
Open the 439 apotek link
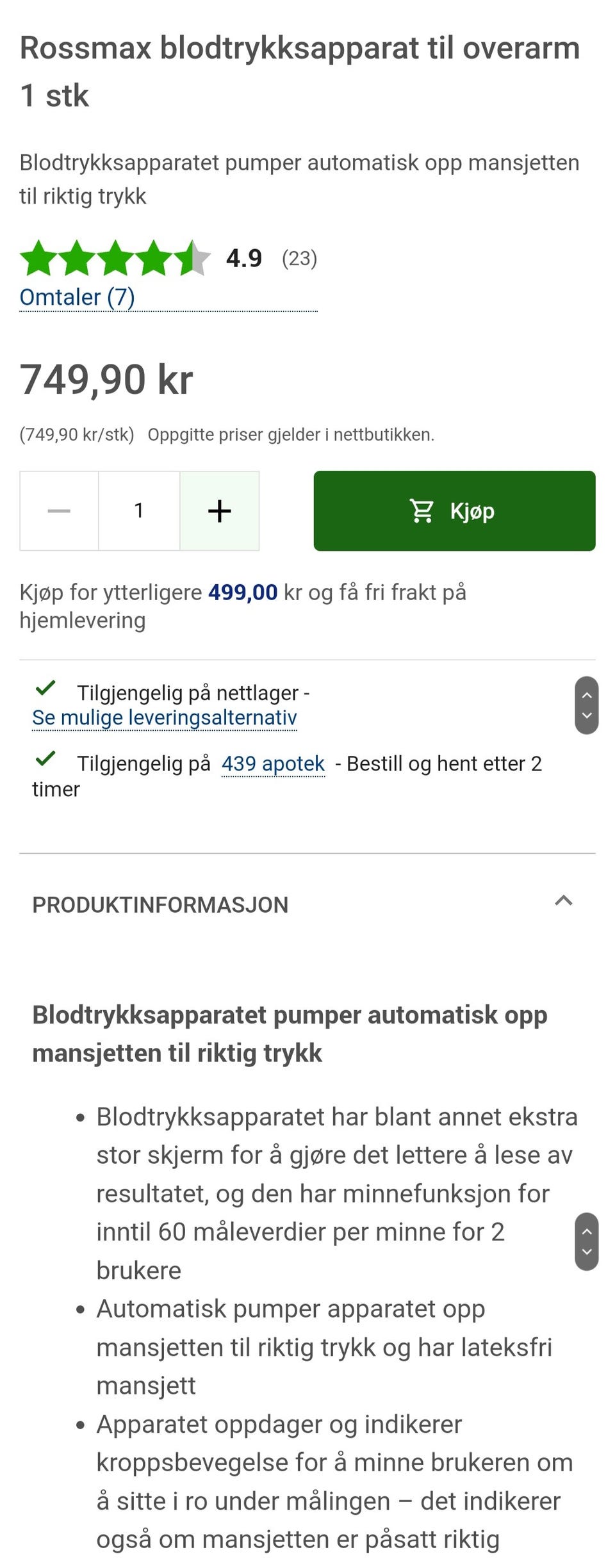pyautogui.click(x=273, y=764)
